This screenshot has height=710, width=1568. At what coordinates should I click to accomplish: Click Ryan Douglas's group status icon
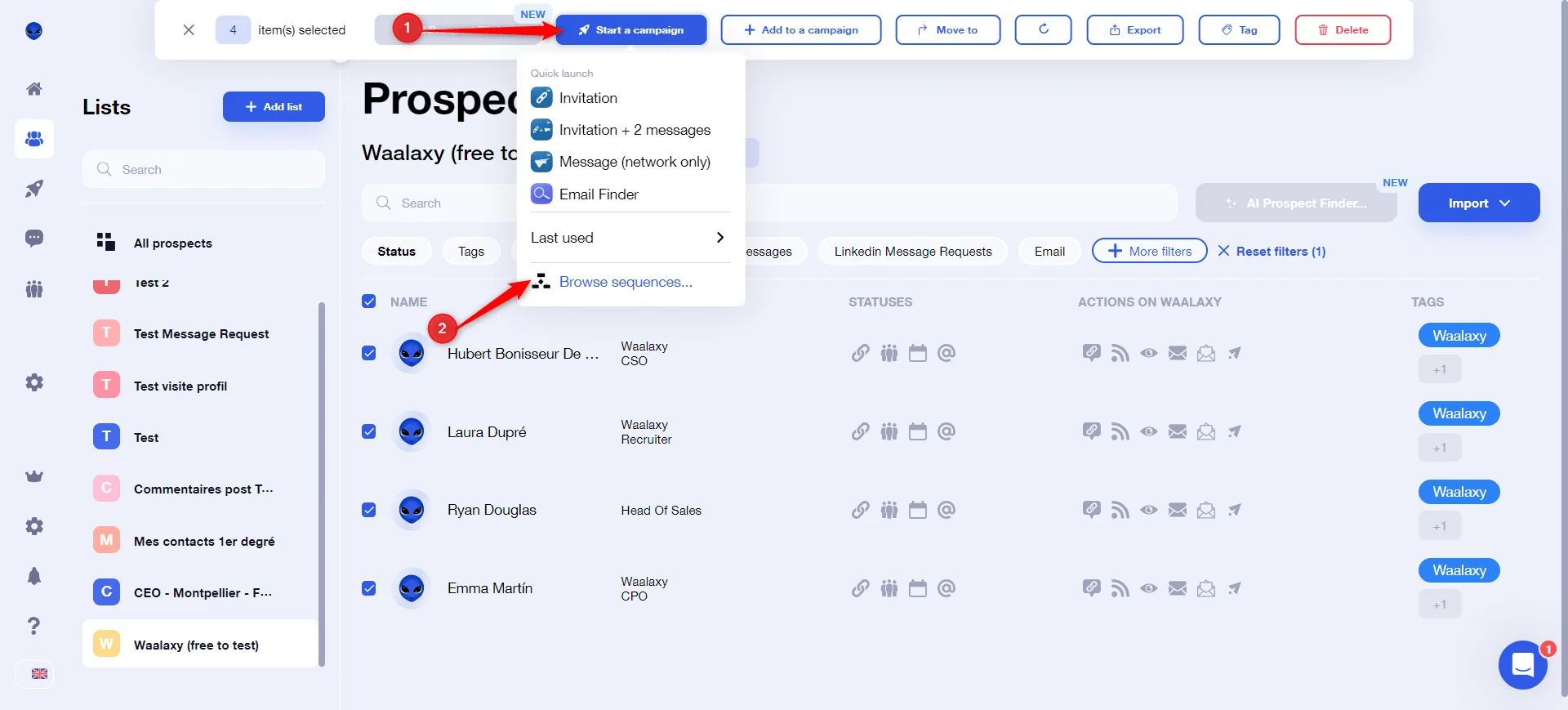point(889,510)
